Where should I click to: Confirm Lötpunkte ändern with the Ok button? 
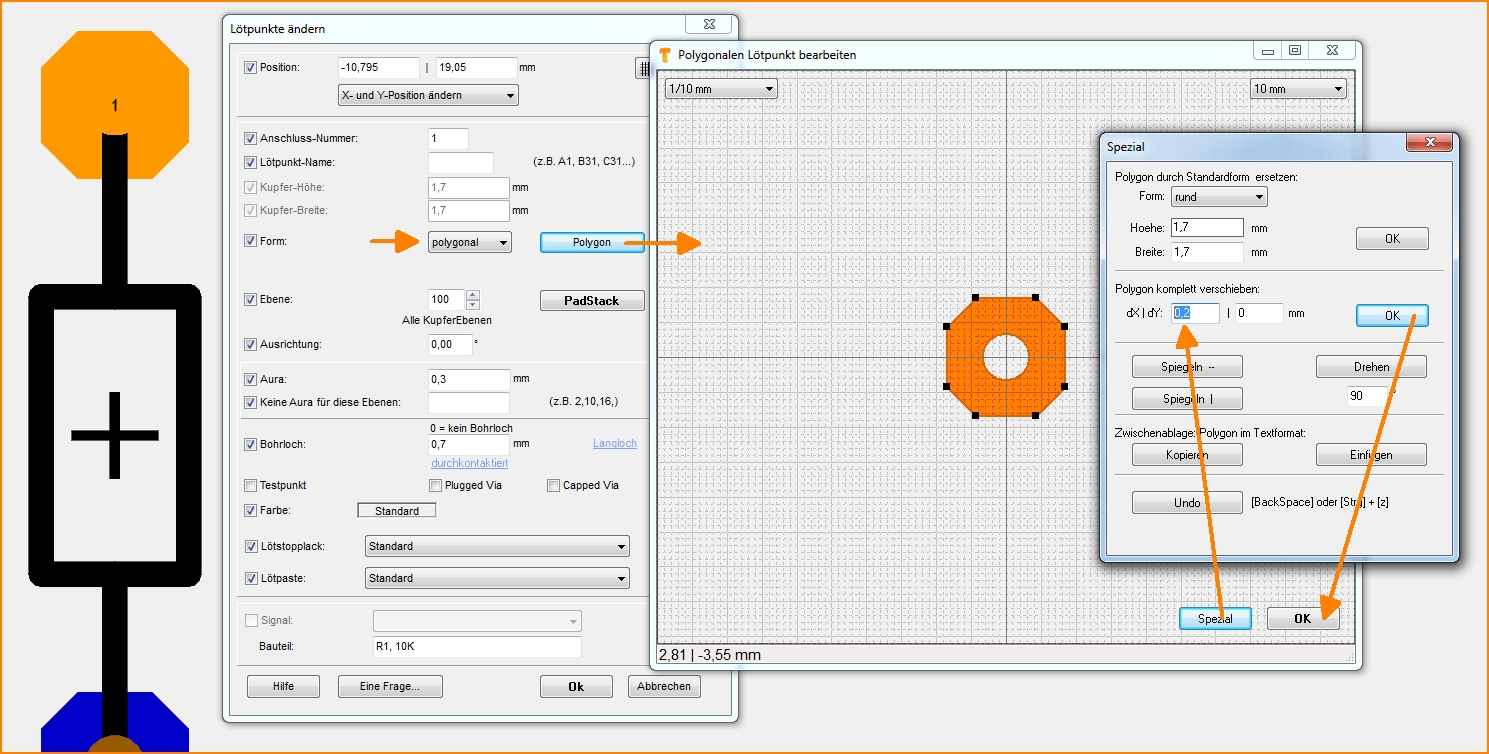576,687
